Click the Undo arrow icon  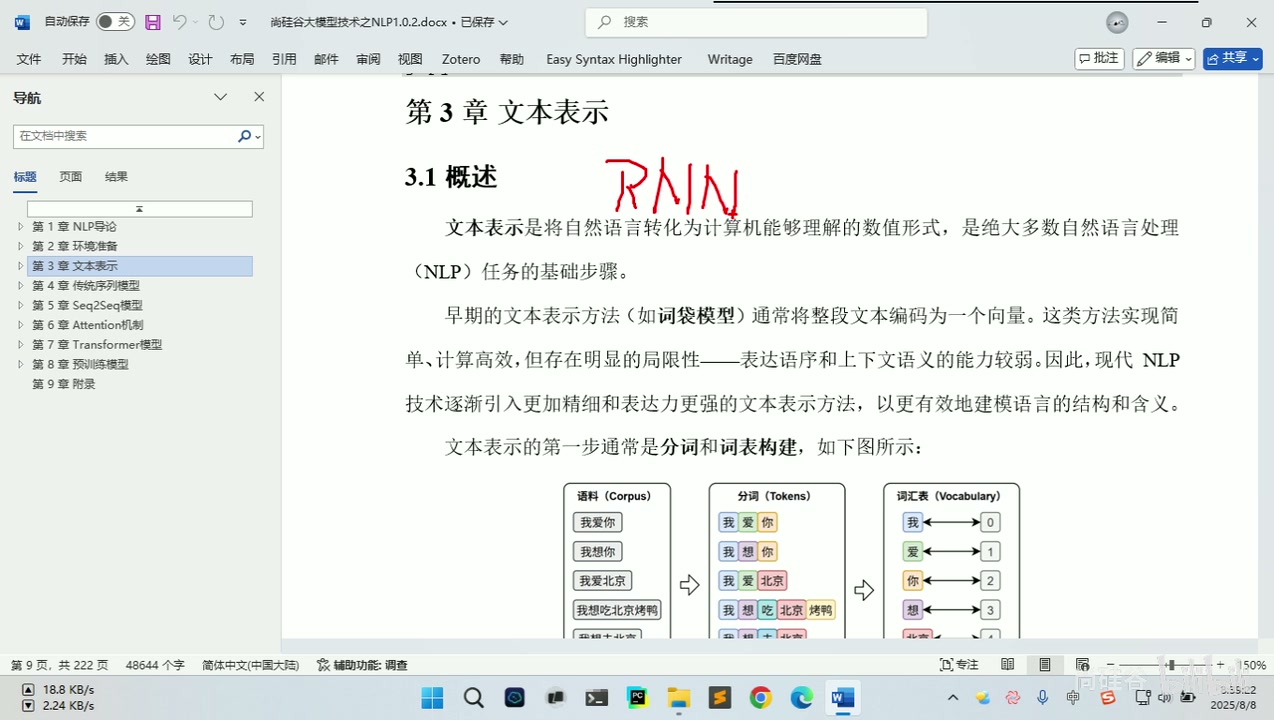click(x=179, y=22)
